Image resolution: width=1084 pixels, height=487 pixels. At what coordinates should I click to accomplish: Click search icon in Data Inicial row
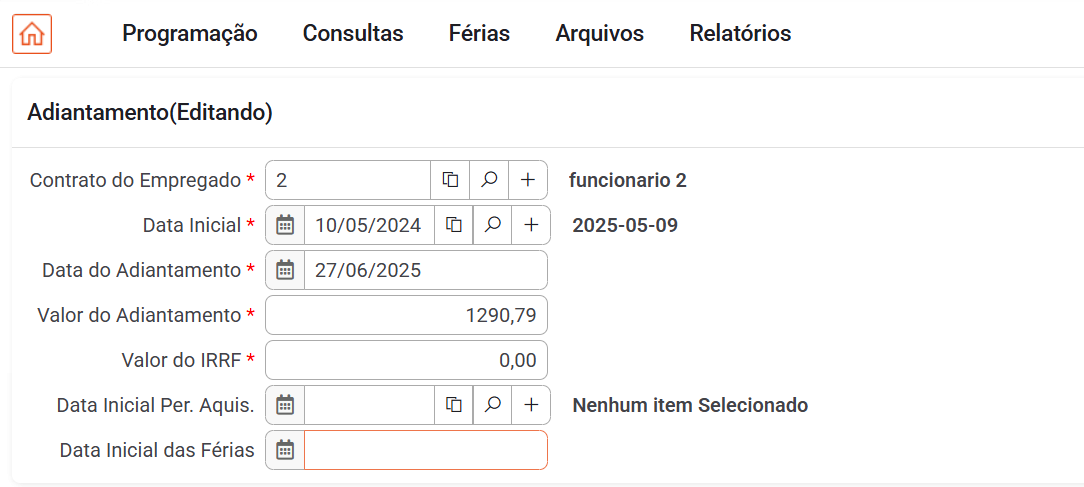[492, 225]
